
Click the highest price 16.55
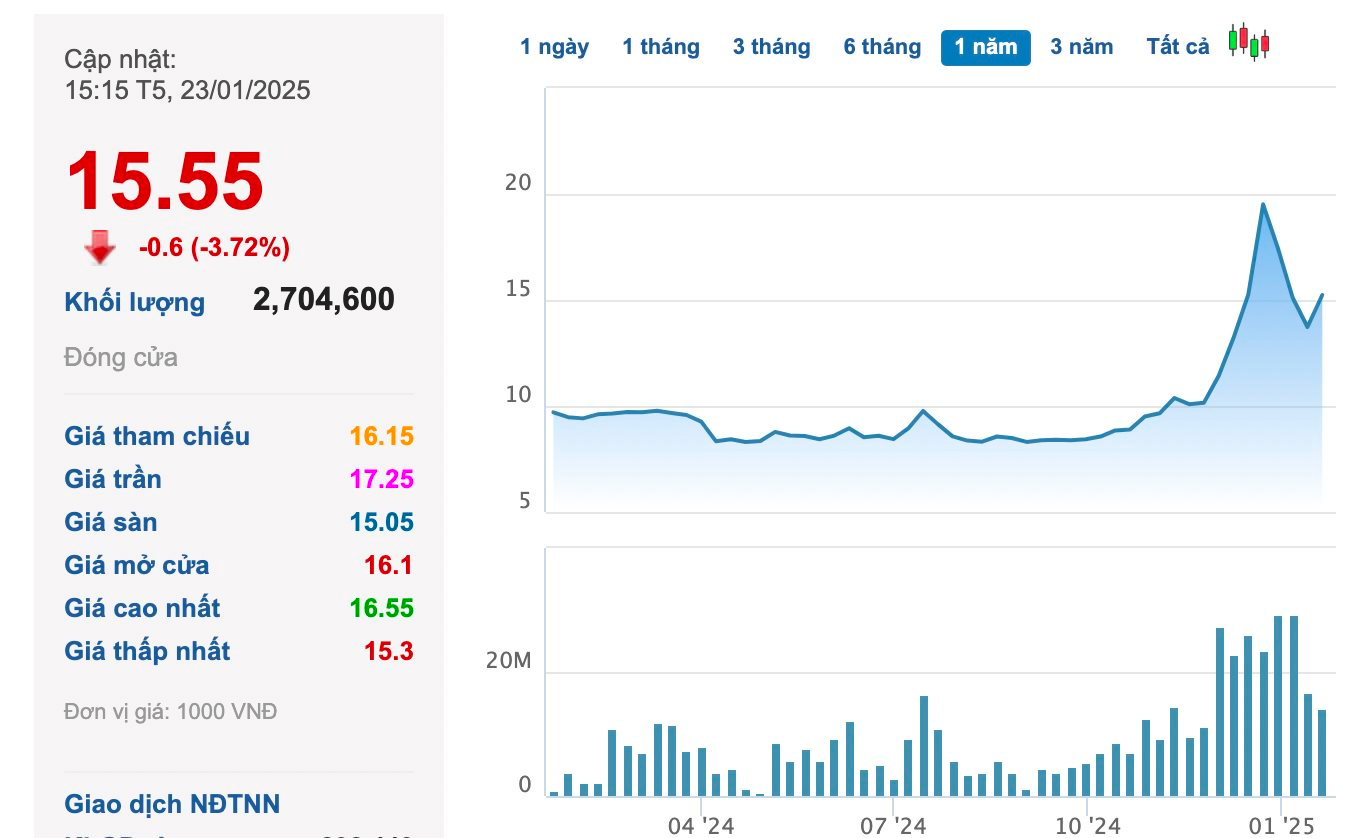tap(381, 608)
